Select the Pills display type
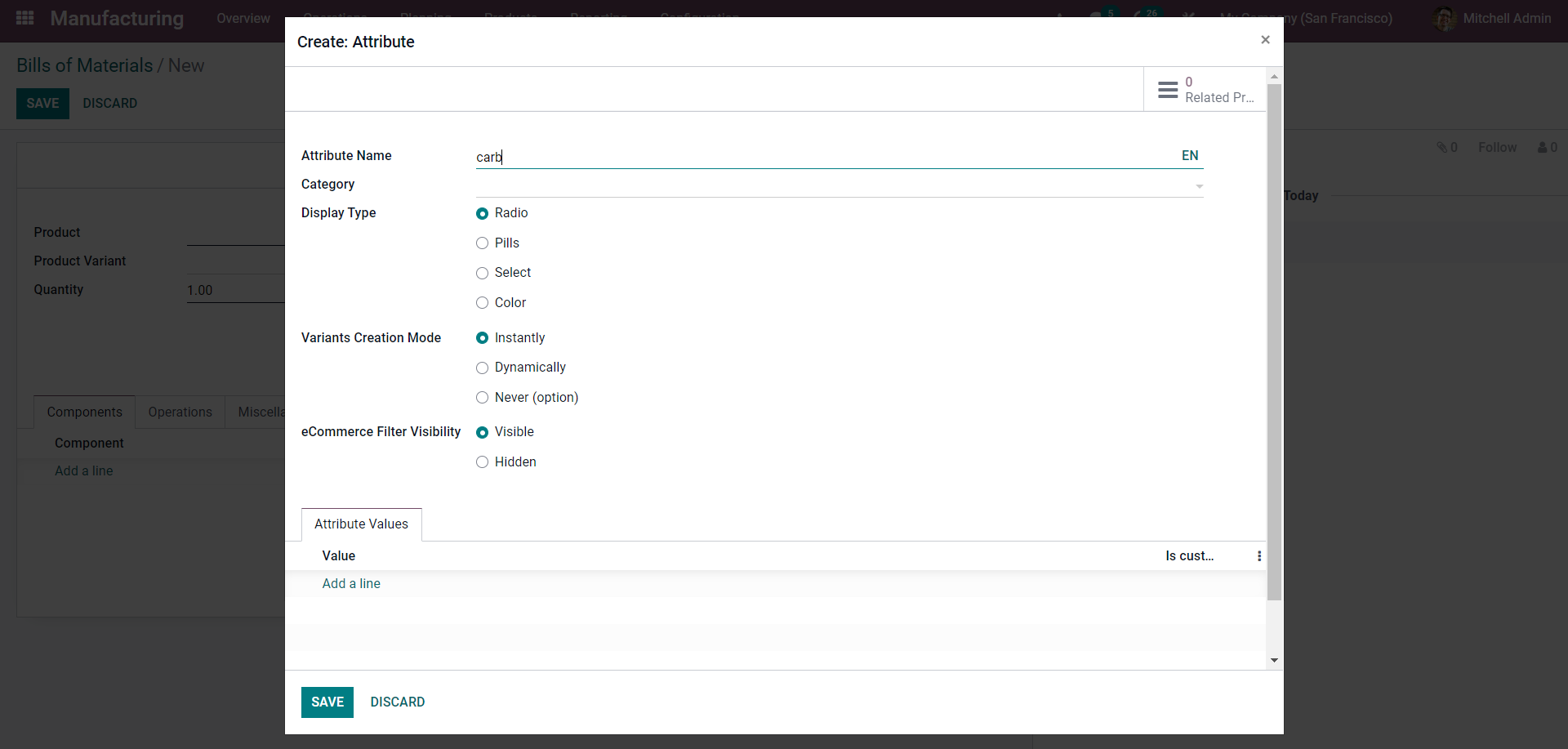The width and height of the screenshot is (1568, 749). tap(482, 243)
